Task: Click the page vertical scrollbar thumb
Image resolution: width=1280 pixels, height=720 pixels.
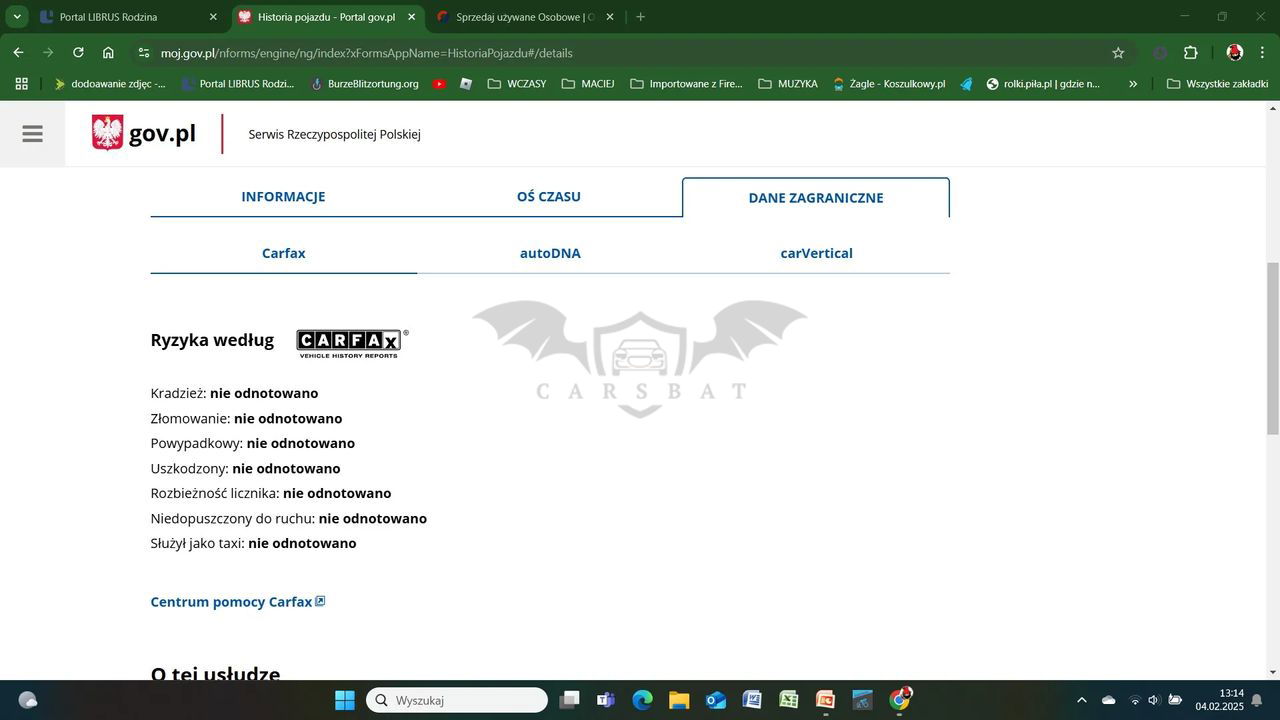Action: click(1272, 348)
